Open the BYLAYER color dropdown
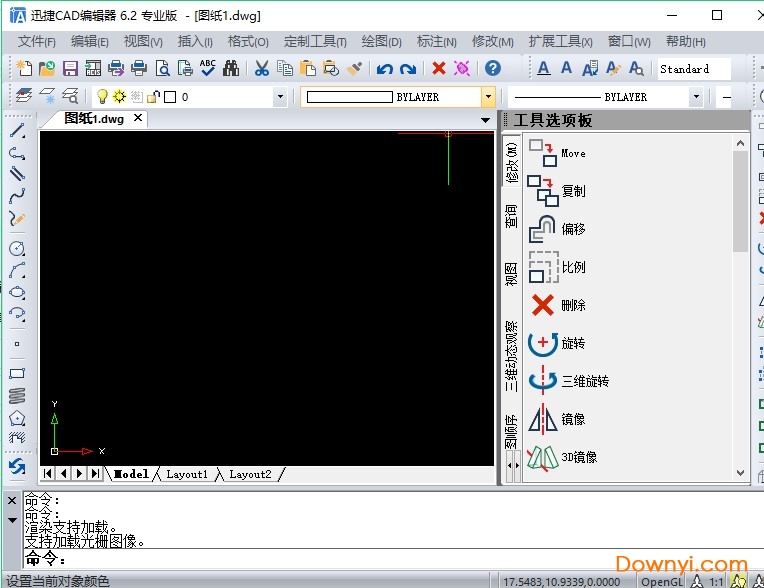The image size is (764, 588). pyautogui.click(x=488, y=97)
